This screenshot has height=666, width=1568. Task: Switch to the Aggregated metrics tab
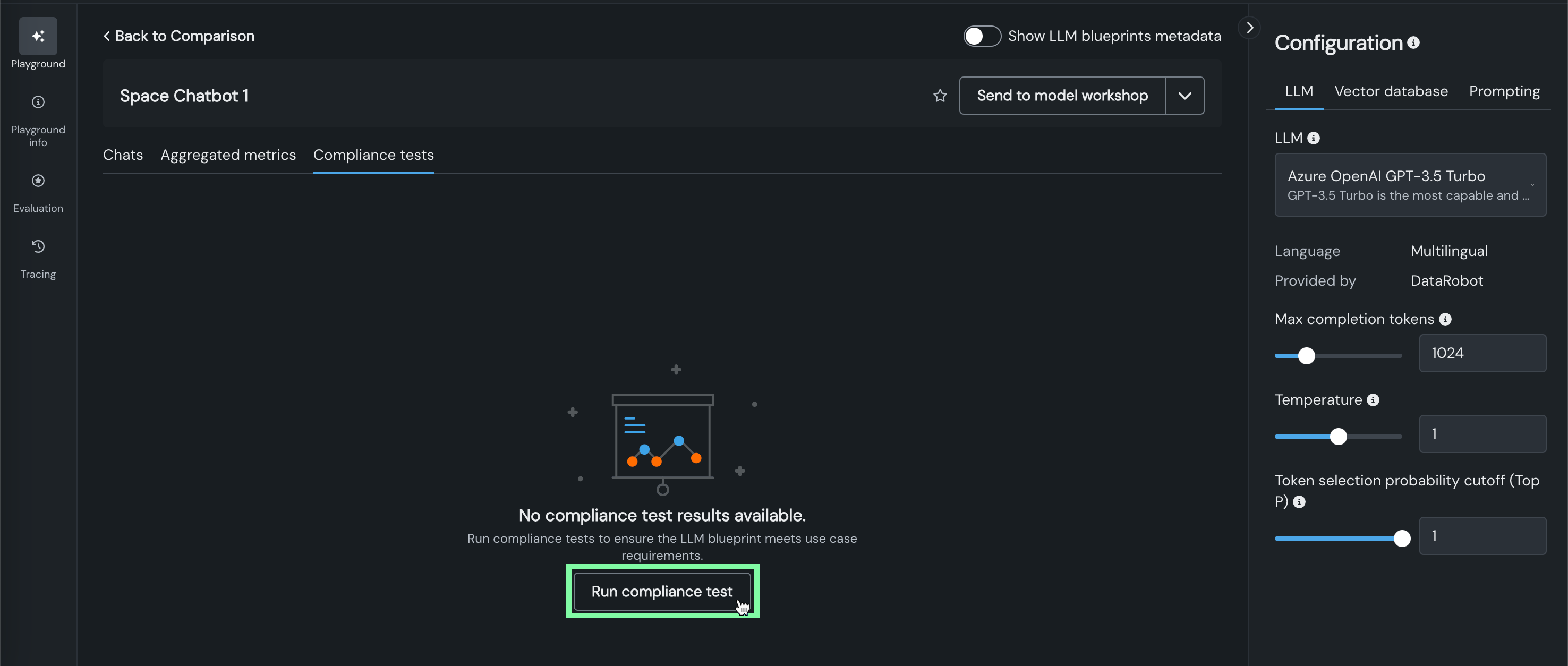click(228, 155)
